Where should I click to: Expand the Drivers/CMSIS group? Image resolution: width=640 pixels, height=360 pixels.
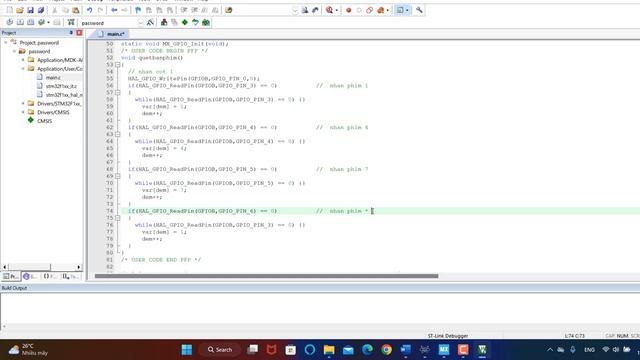[23, 112]
